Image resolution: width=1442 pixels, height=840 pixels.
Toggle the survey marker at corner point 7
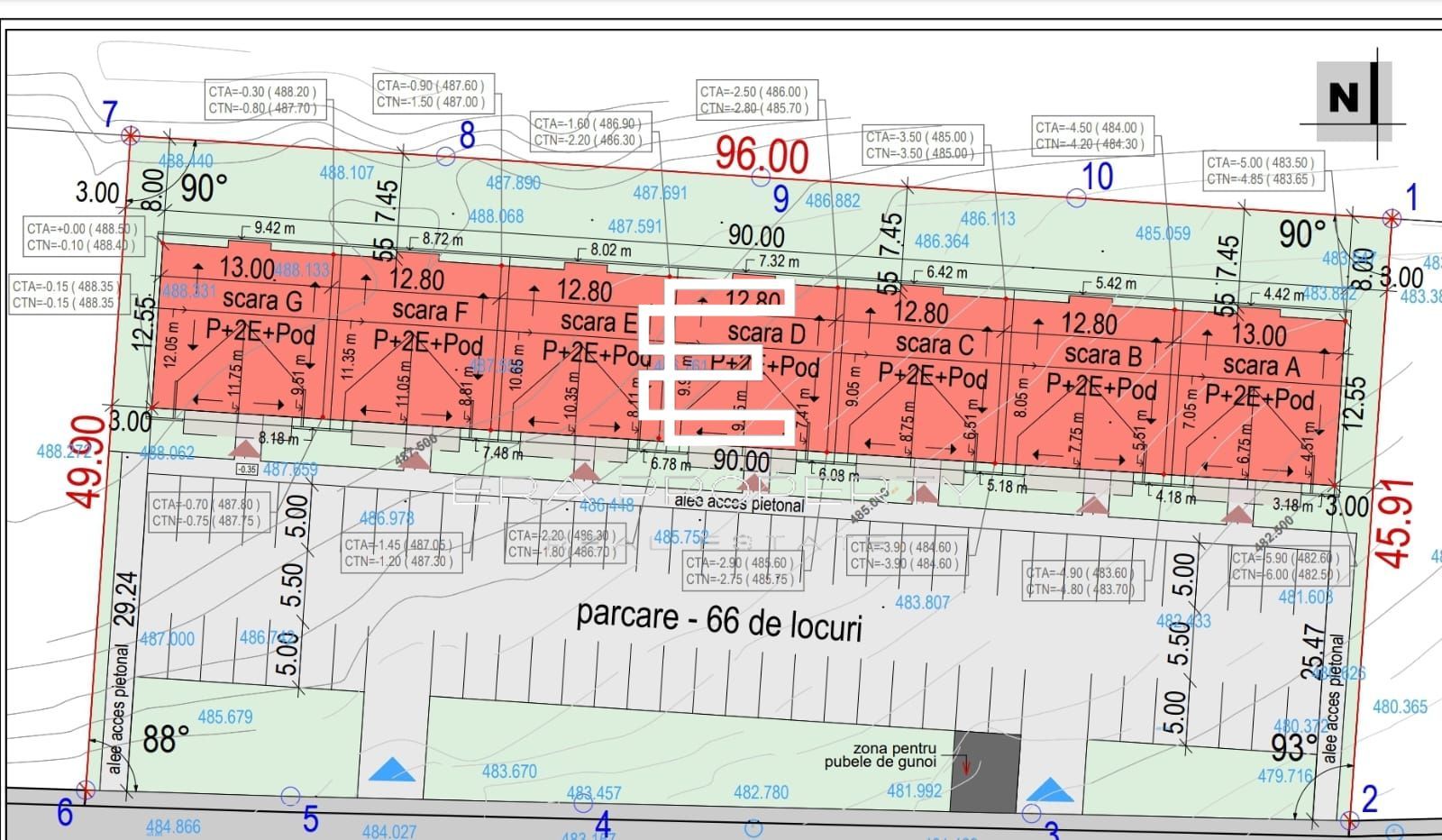(129, 133)
